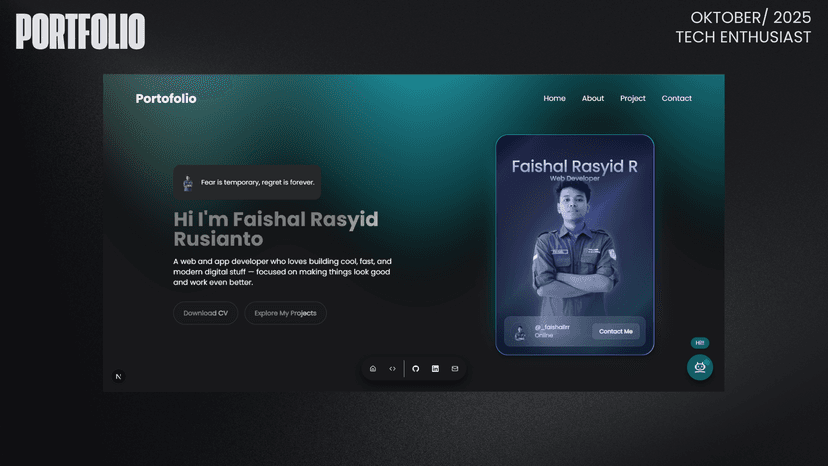Screen dimensions: 828x466
Task: Open GitHub icon in bottom dock
Action: point(416,369)
